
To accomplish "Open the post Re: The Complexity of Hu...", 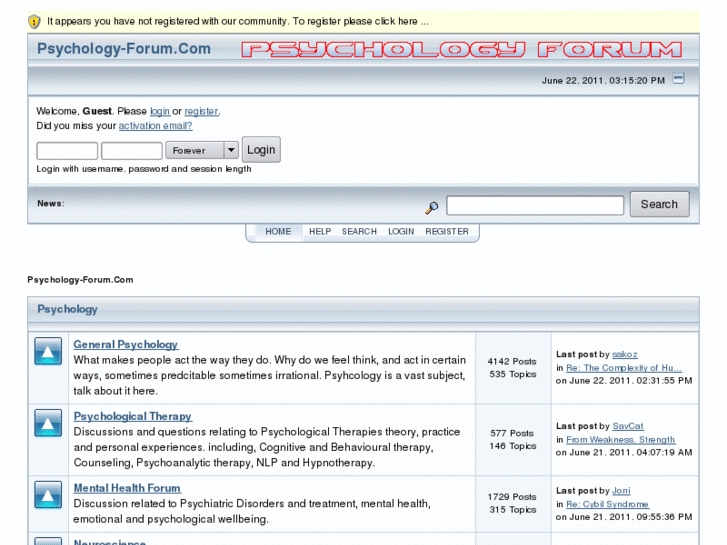I will (x=624, y=368).
